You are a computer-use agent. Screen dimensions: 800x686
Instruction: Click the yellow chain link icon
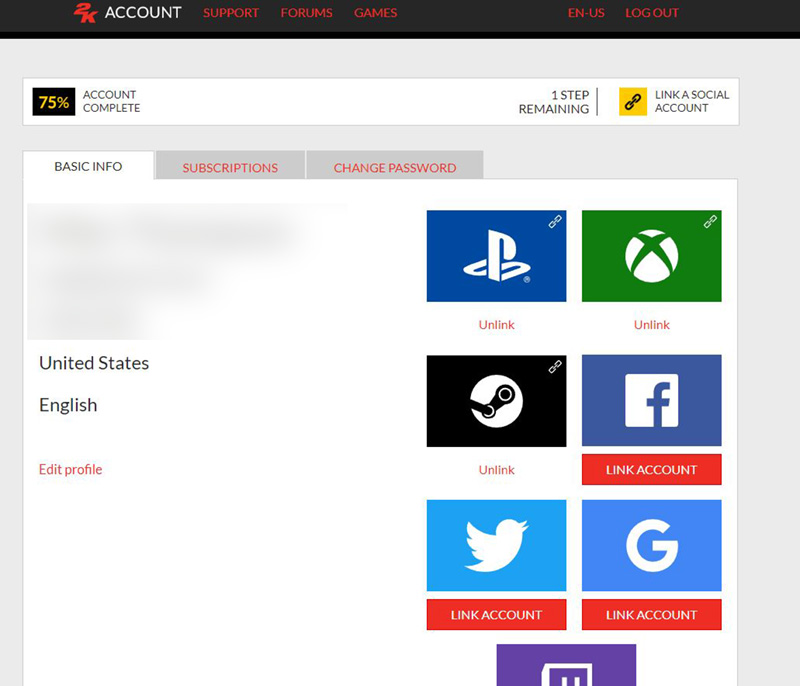click(x=633, y=102)
